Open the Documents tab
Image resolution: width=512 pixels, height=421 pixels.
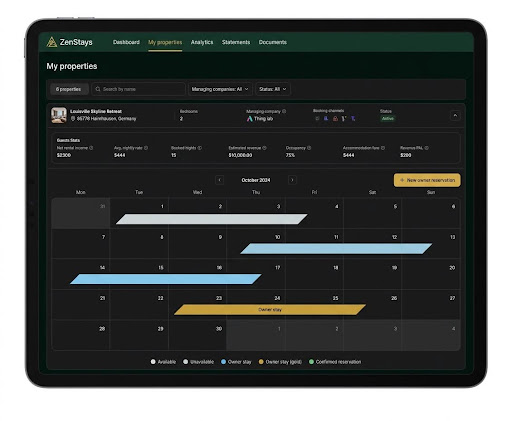pos(273,42)
